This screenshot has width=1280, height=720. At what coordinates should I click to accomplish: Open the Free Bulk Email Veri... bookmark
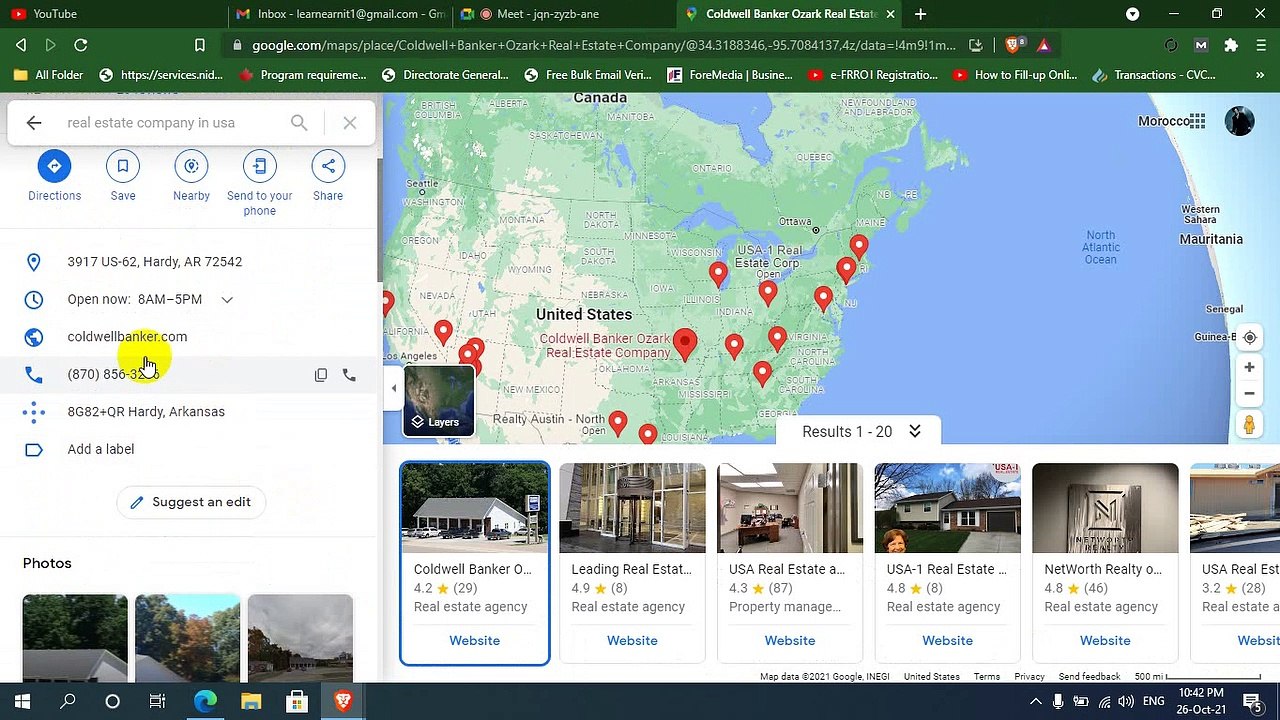pyautogui.click(x=588, y=75)
